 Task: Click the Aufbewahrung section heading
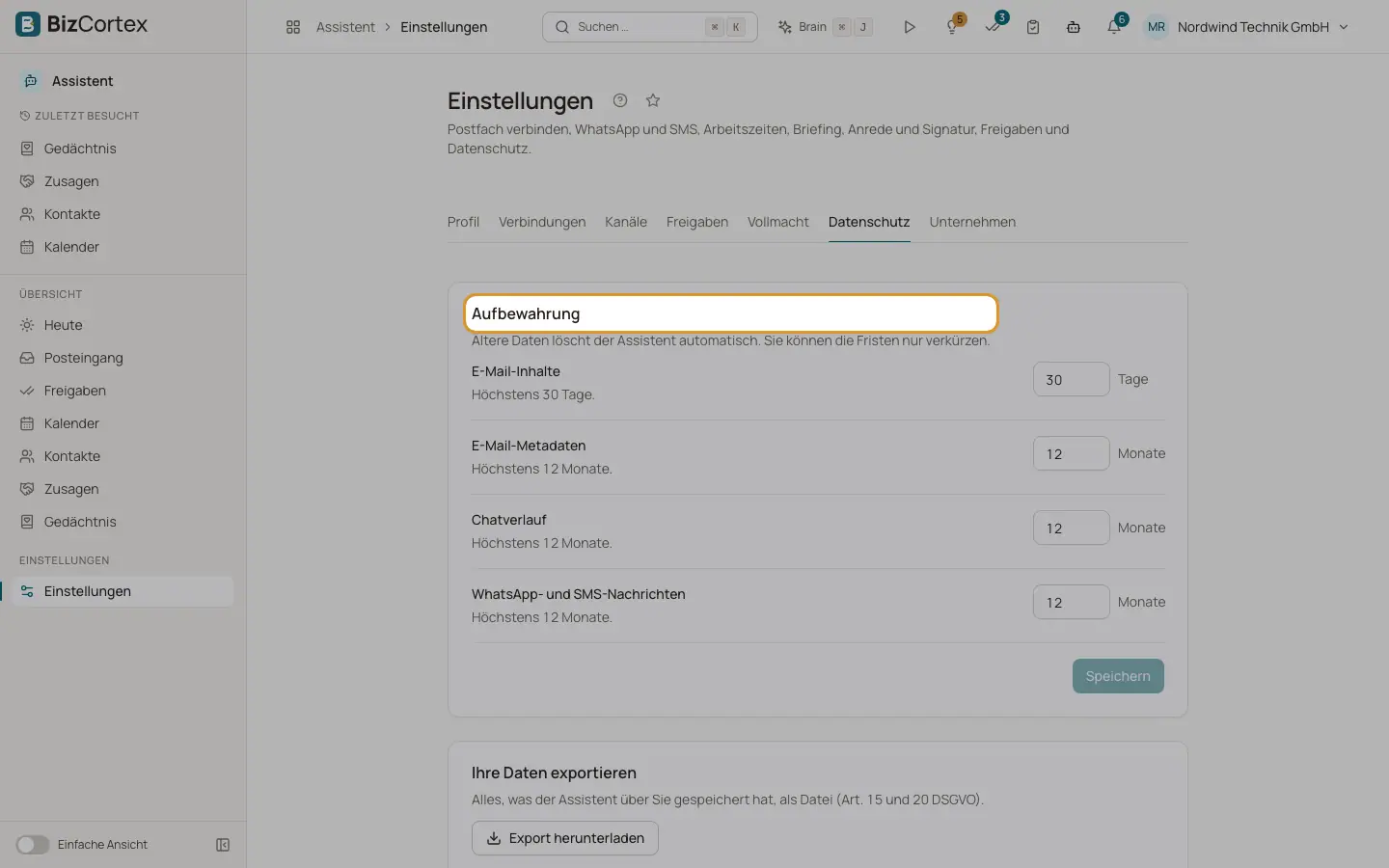click(526, 313)
